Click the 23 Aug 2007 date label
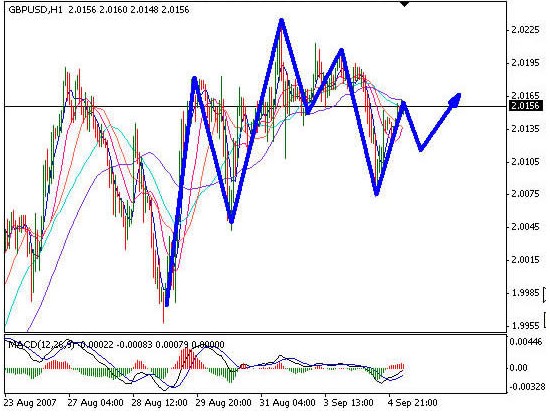The image size is (550, 417). (30, 403)
